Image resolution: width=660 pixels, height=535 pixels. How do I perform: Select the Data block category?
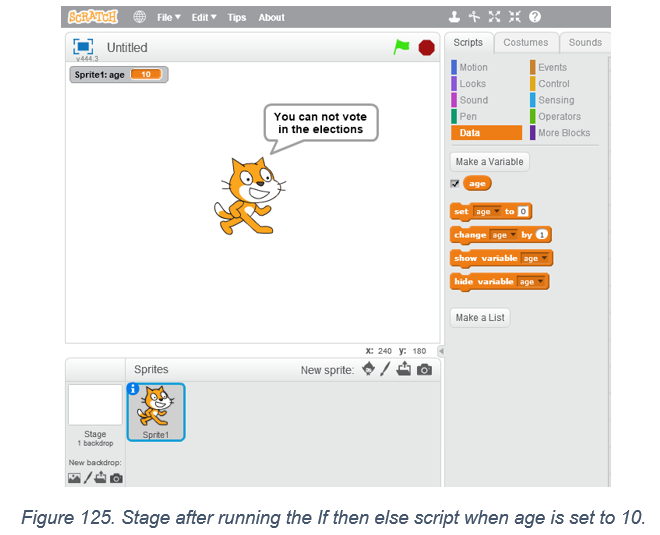487,133
